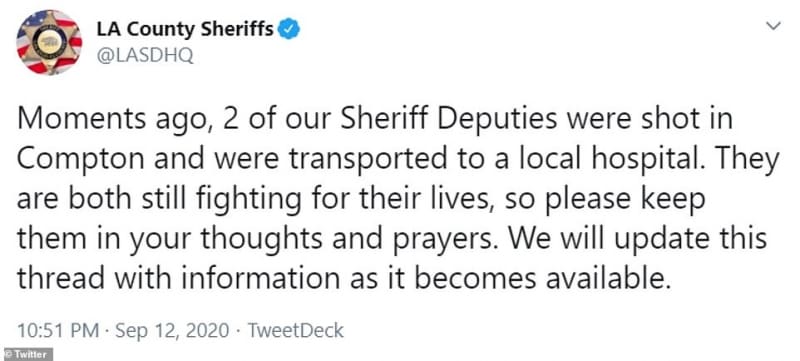The width and height of the screenshot is (800, 361).
Task: Visit the @LASDHQ handle link
Action: (145, 55)
